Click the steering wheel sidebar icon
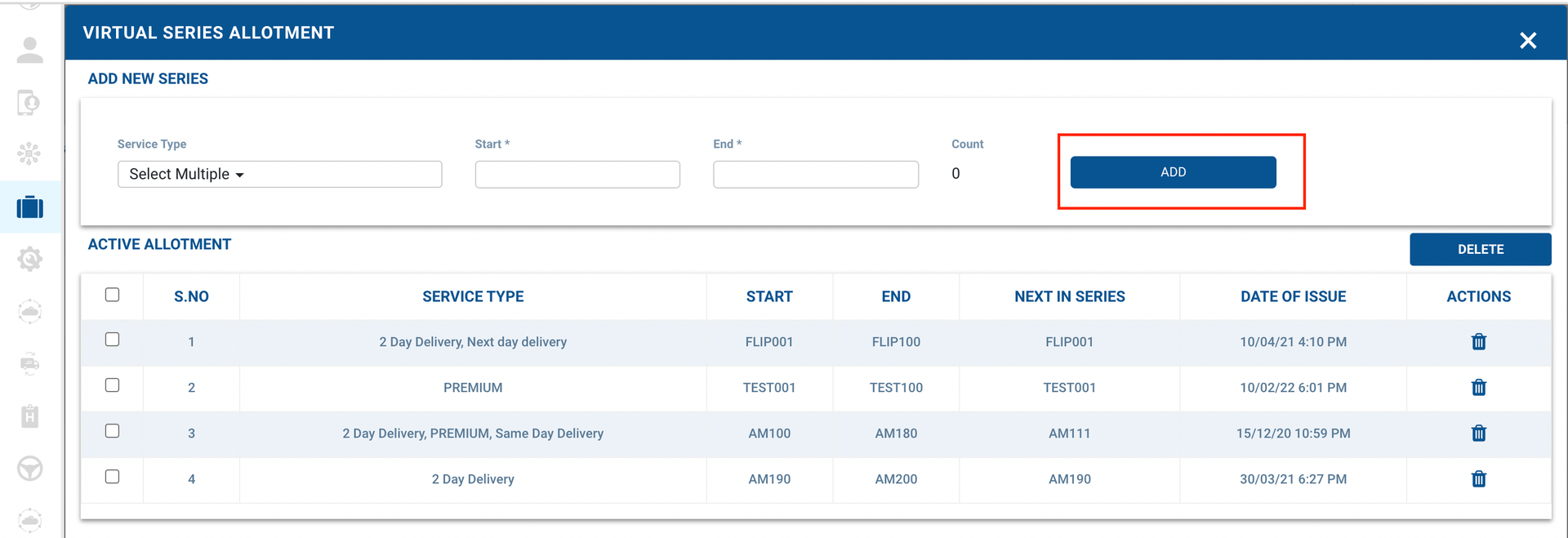Viewport: 1568px width, 538px height. tap(30, 469)
